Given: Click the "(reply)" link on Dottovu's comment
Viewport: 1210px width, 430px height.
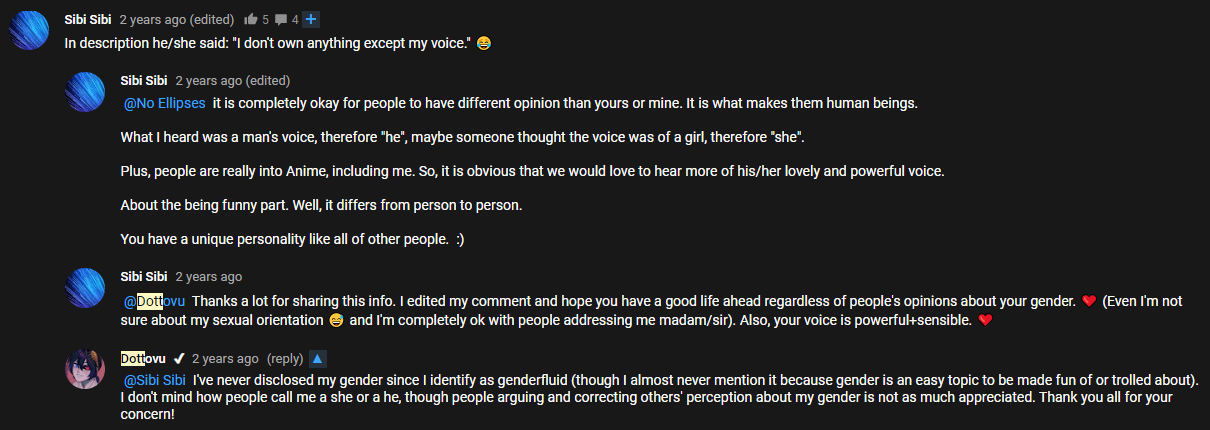Looking at the screenshot, I should (x=284, y=358).
